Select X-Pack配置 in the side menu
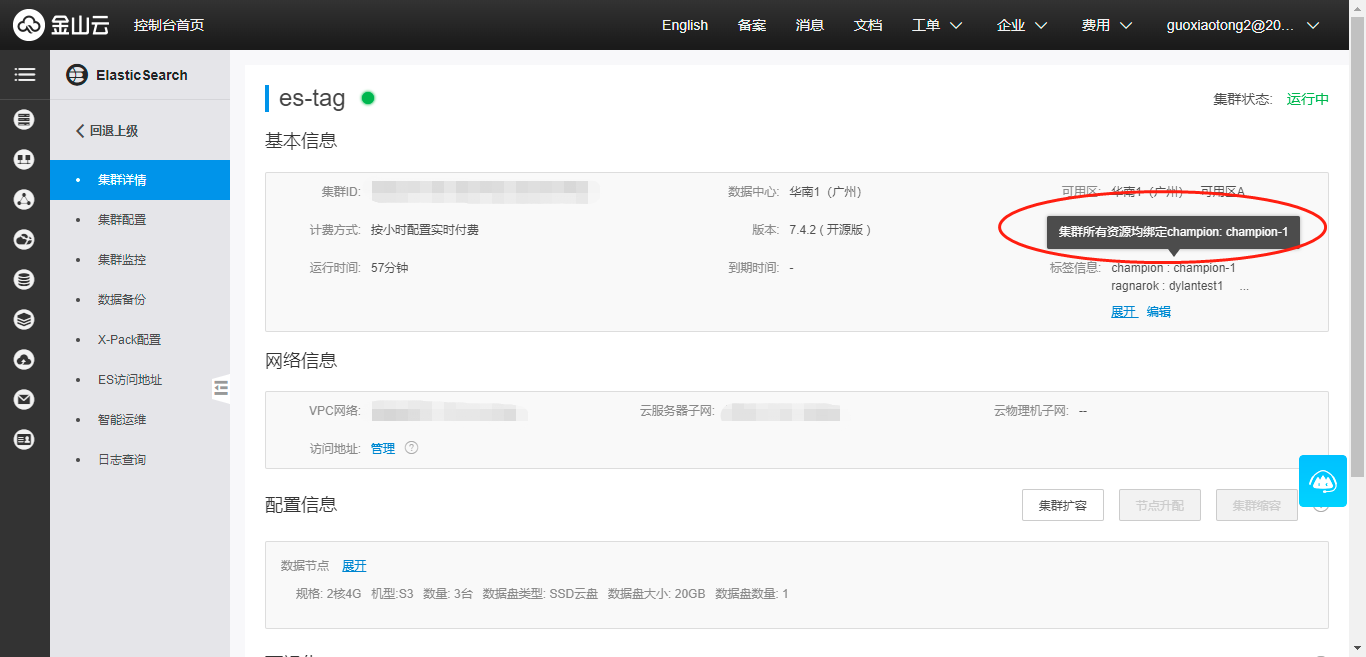The image size is (1366, 657). pyautogui.click(x=129, y=339)
